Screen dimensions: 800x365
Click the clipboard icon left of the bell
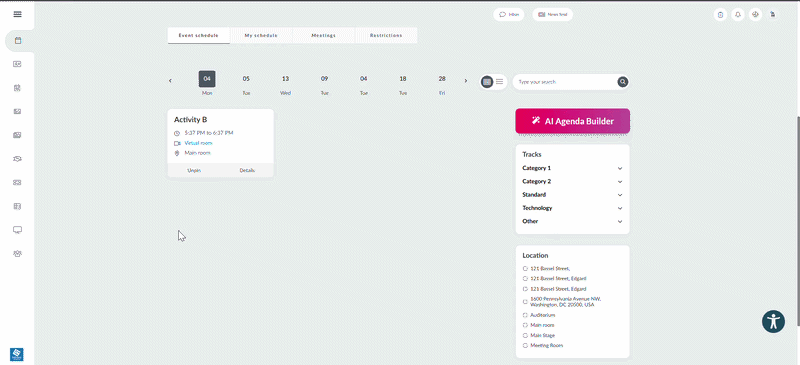click(720, 15)
